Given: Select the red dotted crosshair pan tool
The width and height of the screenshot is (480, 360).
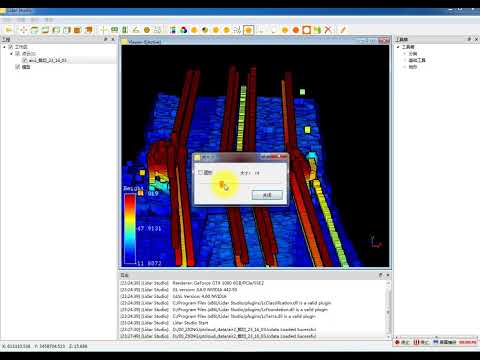Looking at the screenshot, I should (x=23, y=30).
